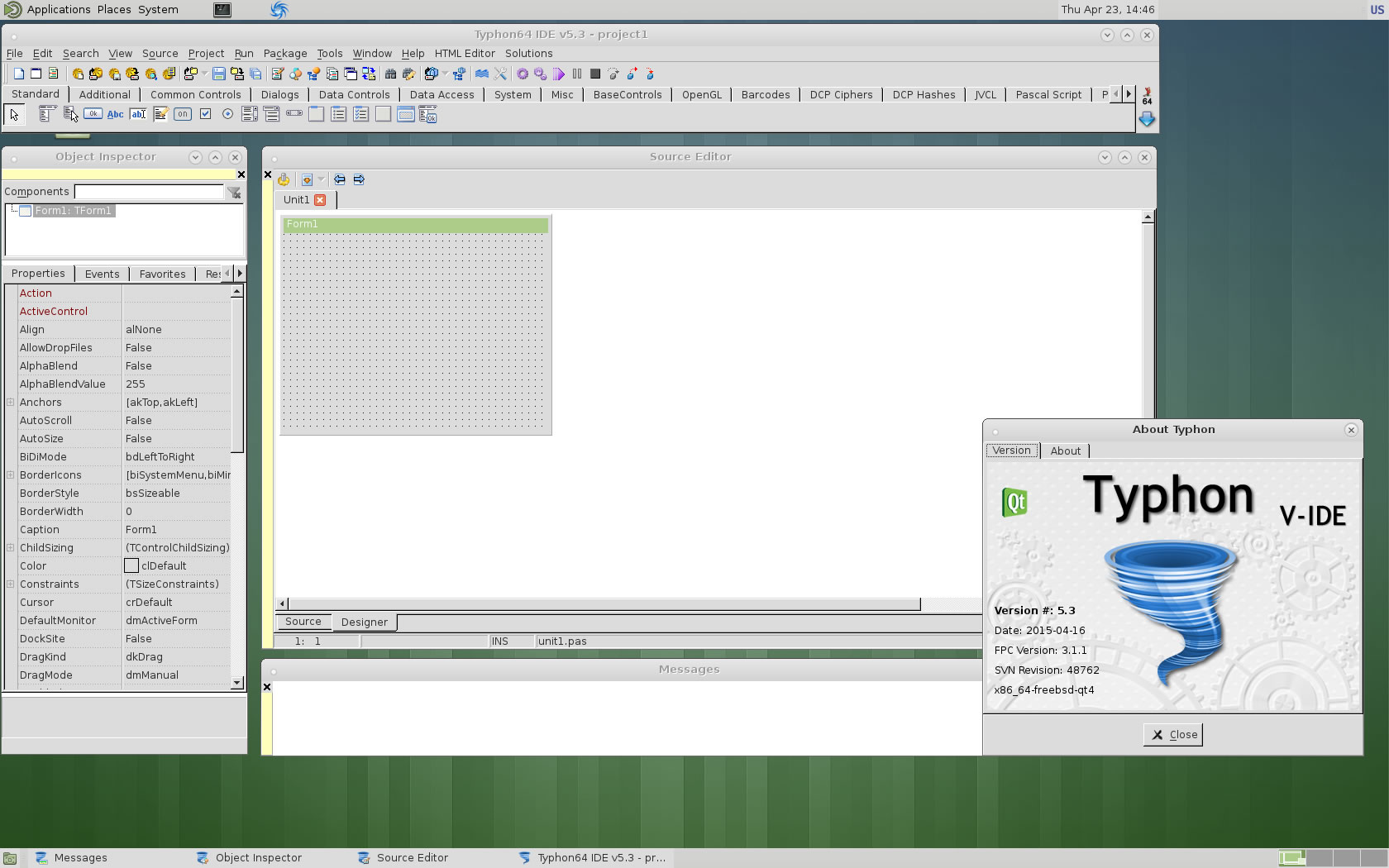
Task: Click the New Unit toolbar icon
Action: (18, 74)
